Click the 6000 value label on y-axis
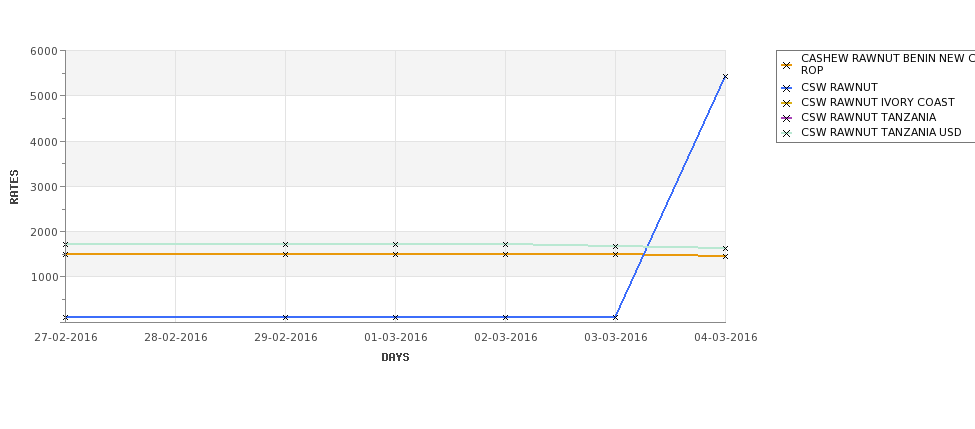975x429 pixels. (44, 51)
